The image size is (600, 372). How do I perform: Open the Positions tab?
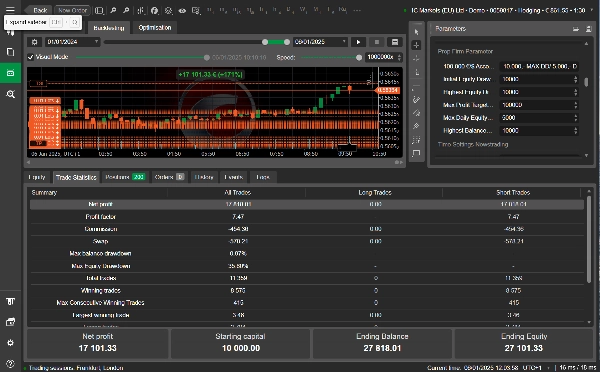125,177
